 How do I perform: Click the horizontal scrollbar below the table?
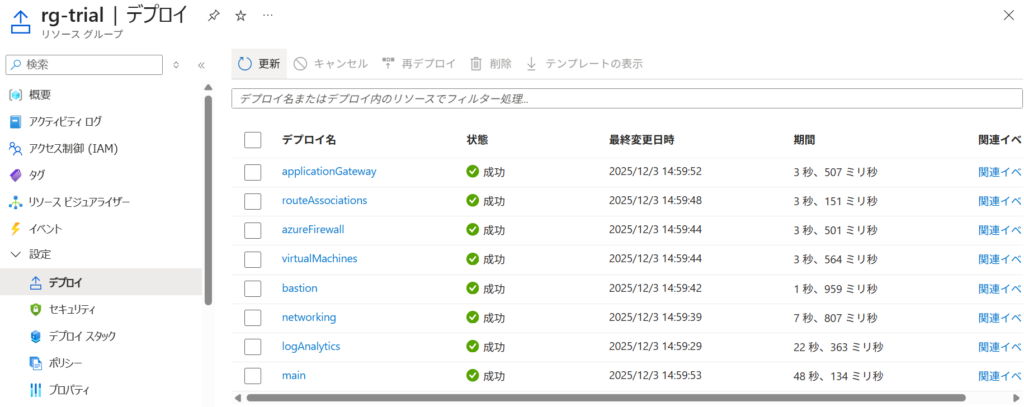pyautogui.click(x=600, y=398)
